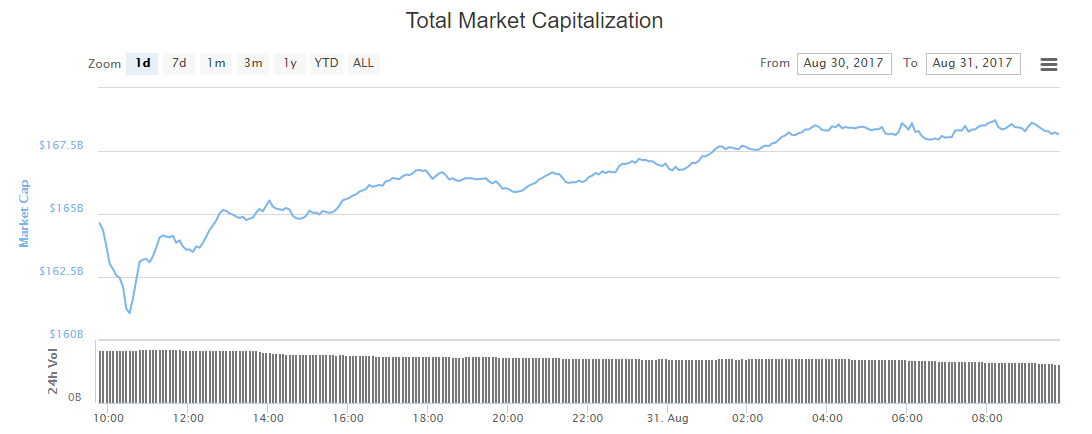Viewport: 1092px width, 434px height.
Task: Select the 1d zoom range
Action: click(143, 63)
